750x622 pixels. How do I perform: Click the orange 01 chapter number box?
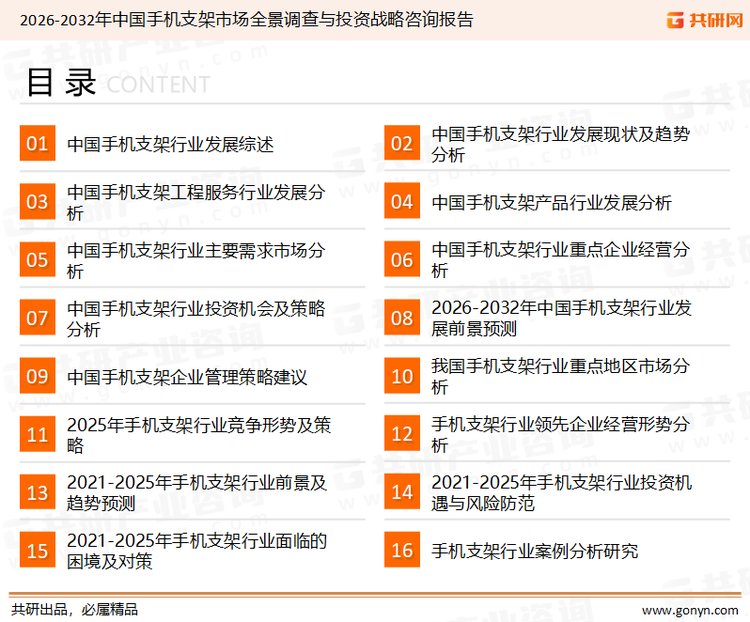click(37, 143)
